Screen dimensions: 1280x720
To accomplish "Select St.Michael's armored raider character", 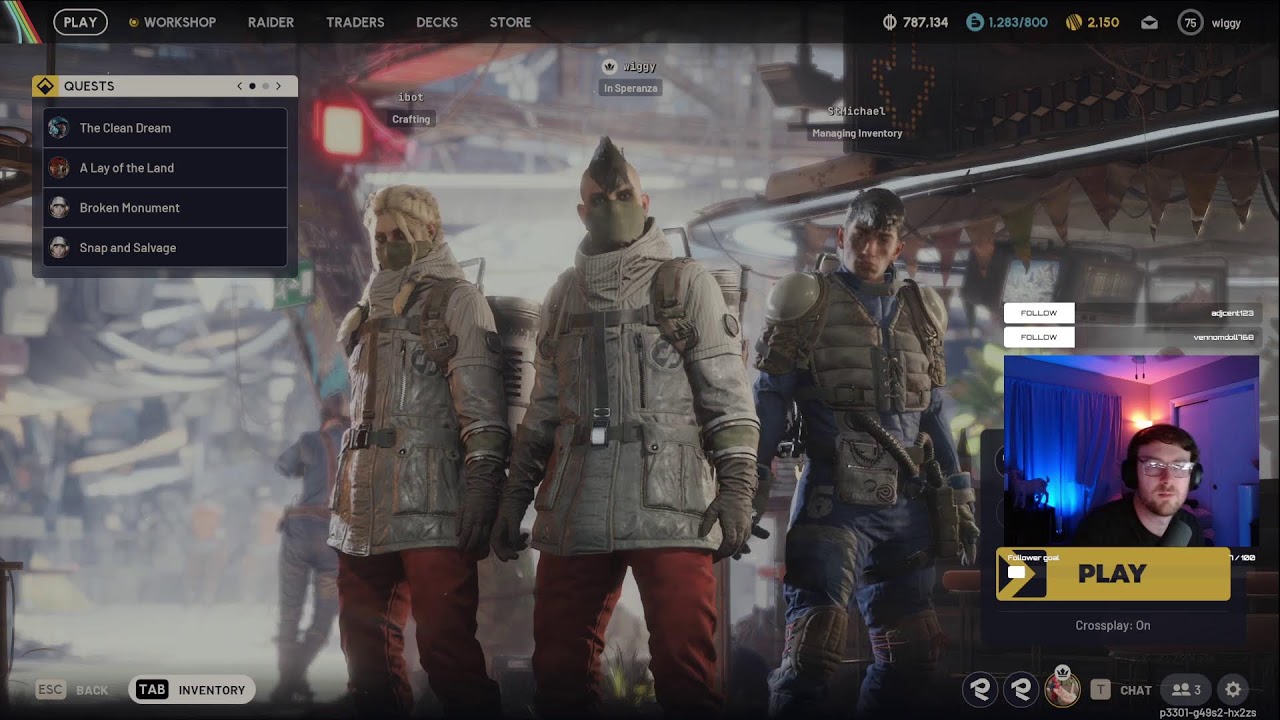I will tap(865, 440).
